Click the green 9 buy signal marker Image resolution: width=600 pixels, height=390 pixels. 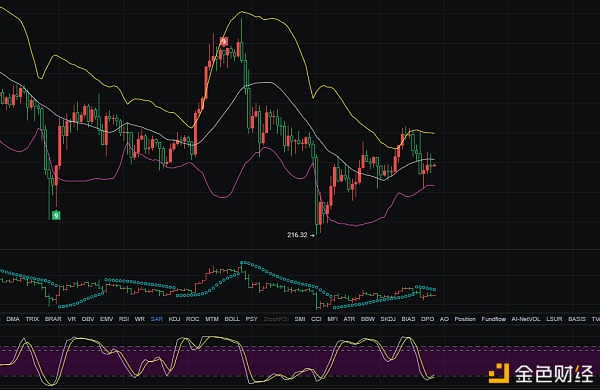tap(56, 215)
